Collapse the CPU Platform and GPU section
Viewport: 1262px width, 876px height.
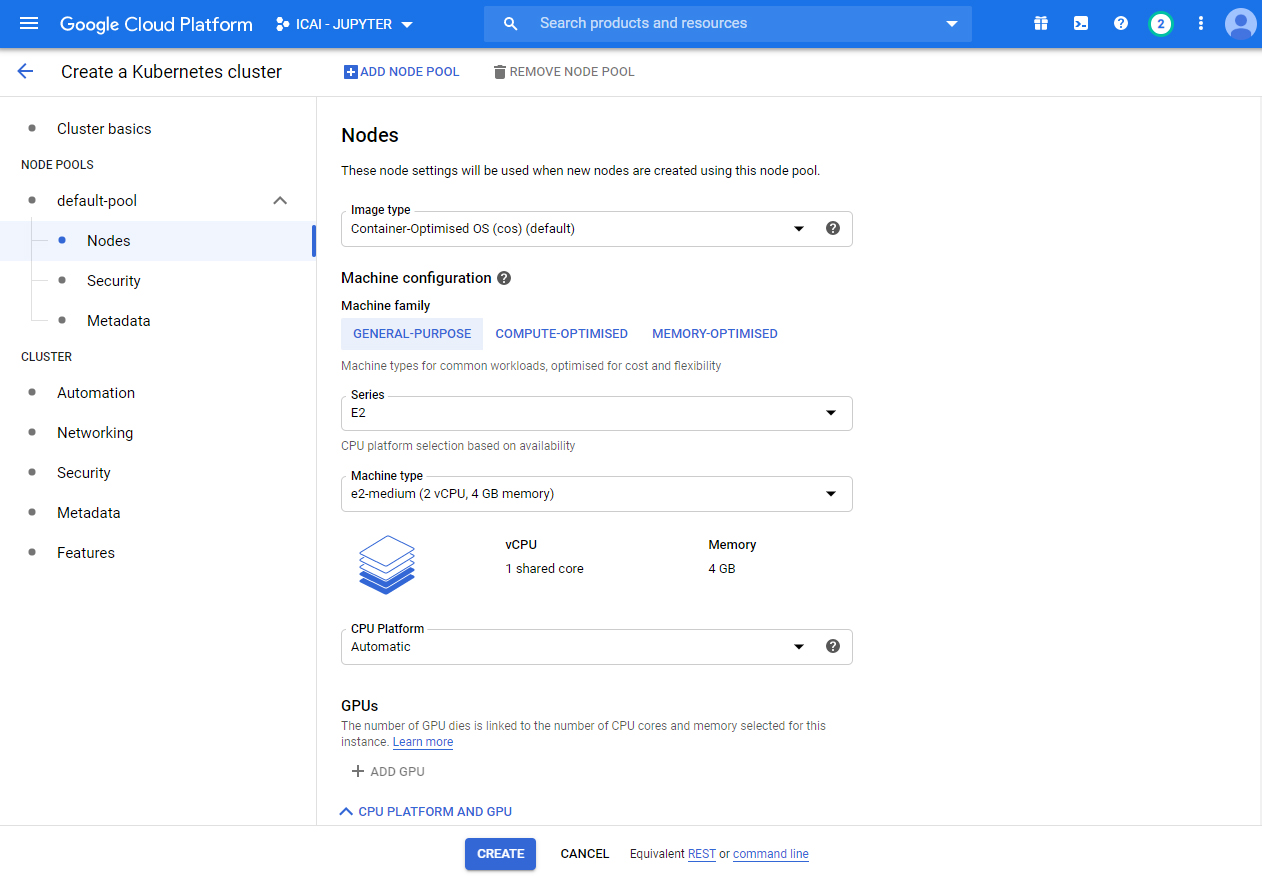[x=427, y=812]
